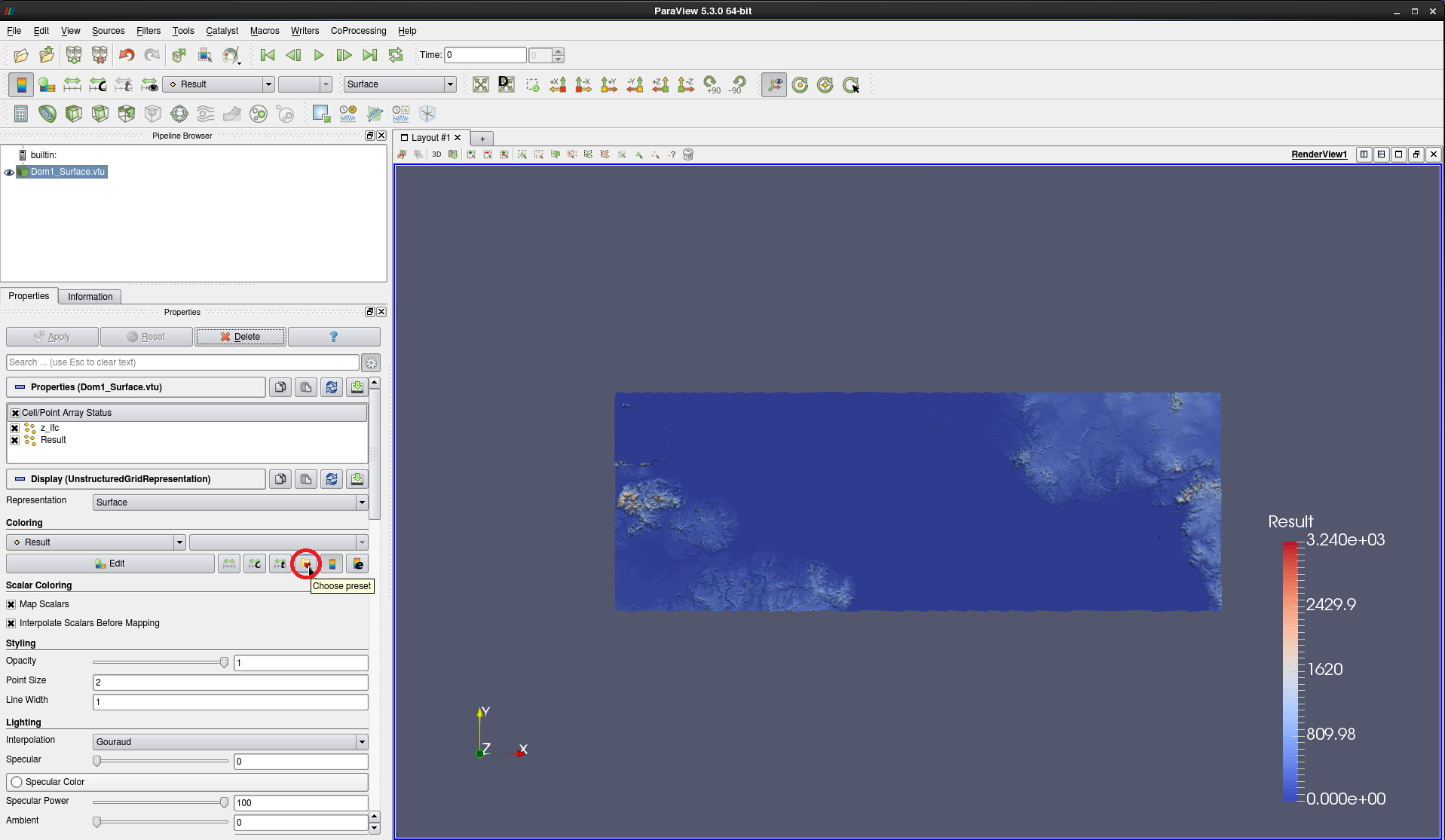
Task: Uncheck the Map Scalars checkbox
Action: click(x=11, y=604)
